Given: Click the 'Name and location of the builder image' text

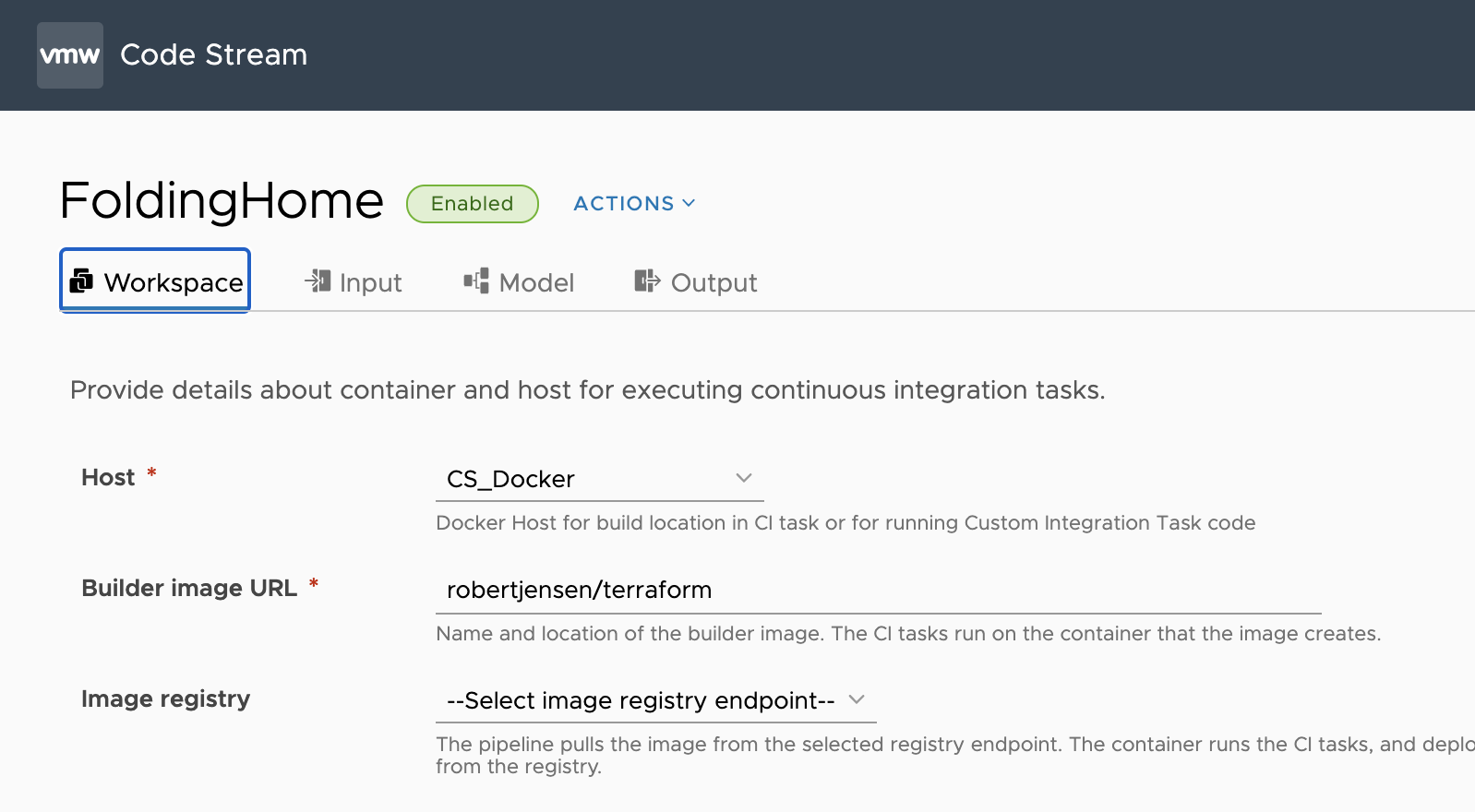Looking at the screenshot, I should tap(908, 634).
